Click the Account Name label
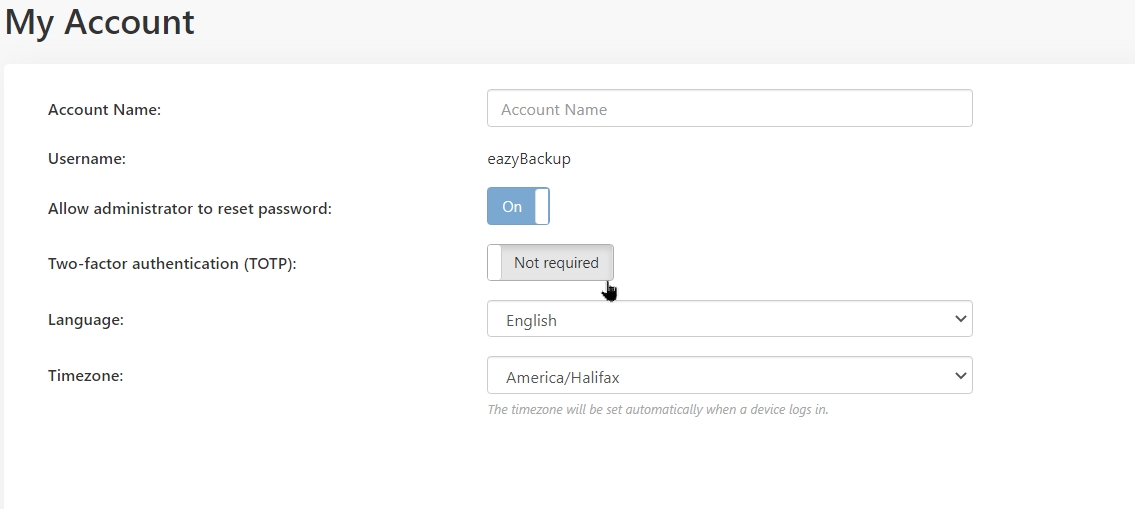Image resolution: width=1135 pixels, height=509 pixels. 104,109
